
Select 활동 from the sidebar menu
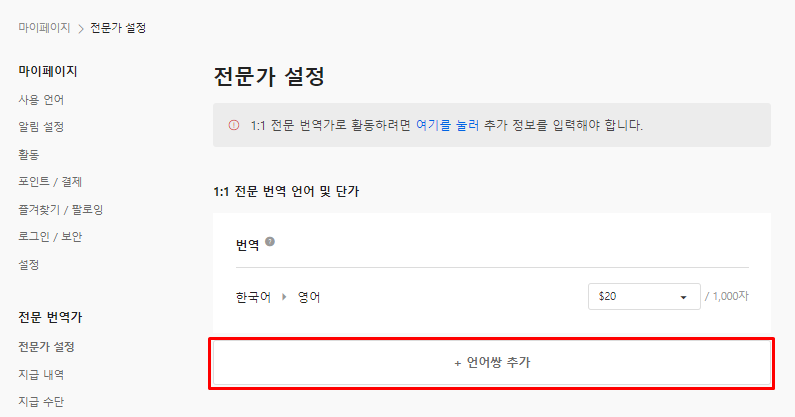(28, 154)
